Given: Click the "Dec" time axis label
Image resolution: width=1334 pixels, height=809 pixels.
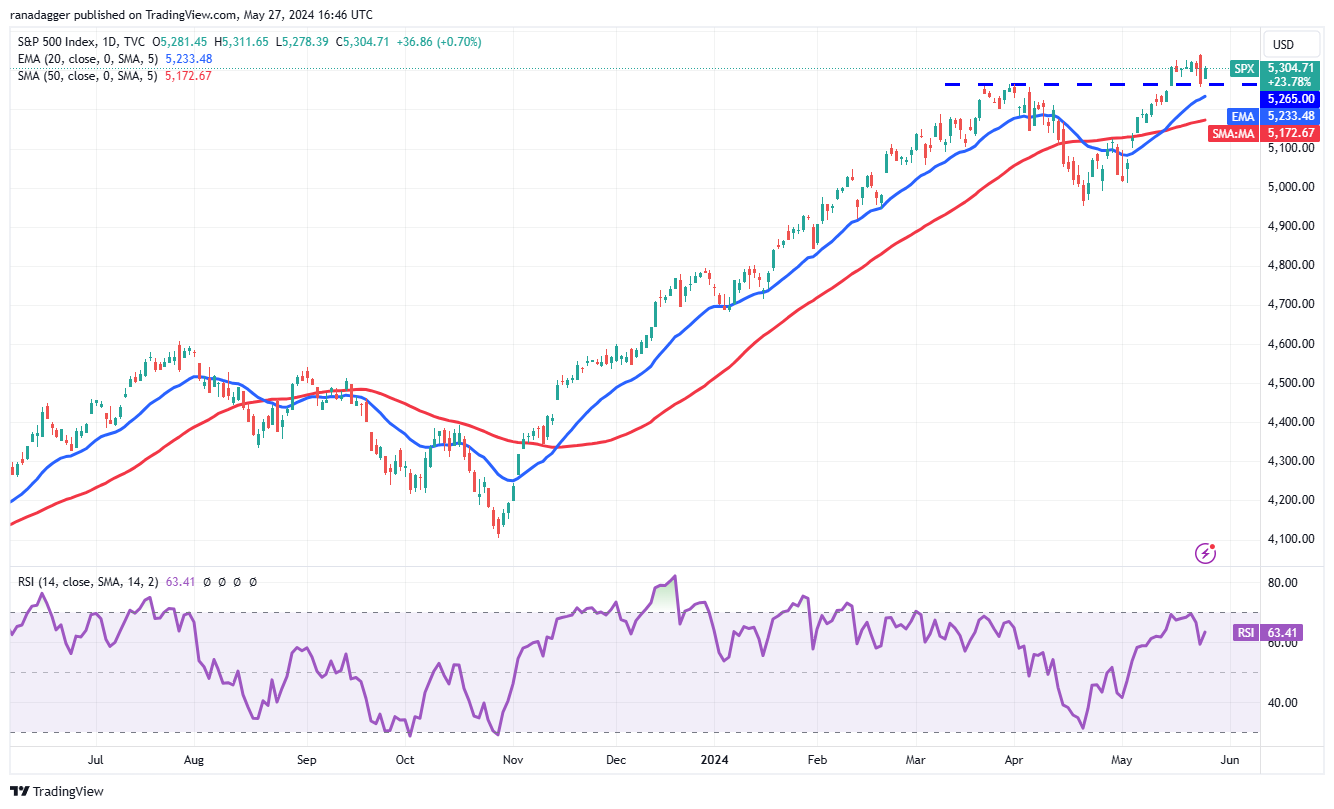Looking at the screenshot, I should pyautogui.click(x=616, y=760).
